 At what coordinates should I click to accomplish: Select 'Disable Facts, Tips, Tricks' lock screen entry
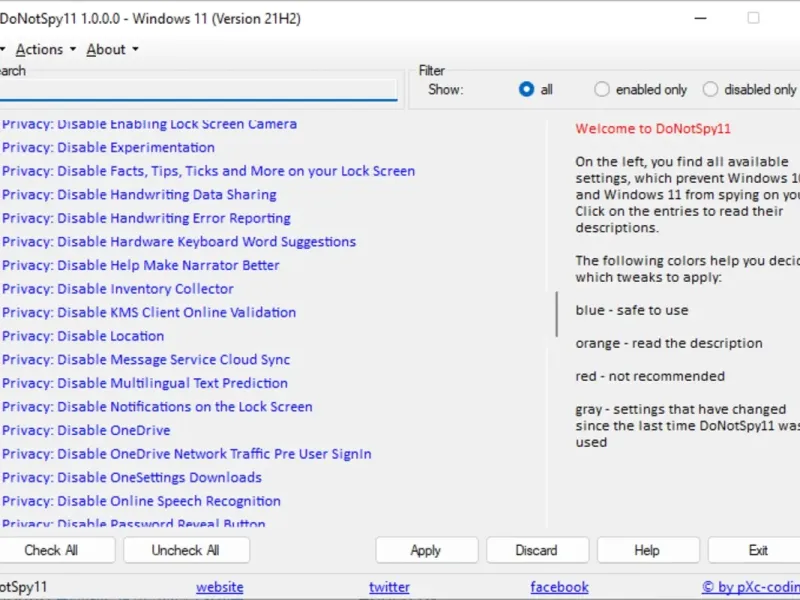click(x=208, y=171)
